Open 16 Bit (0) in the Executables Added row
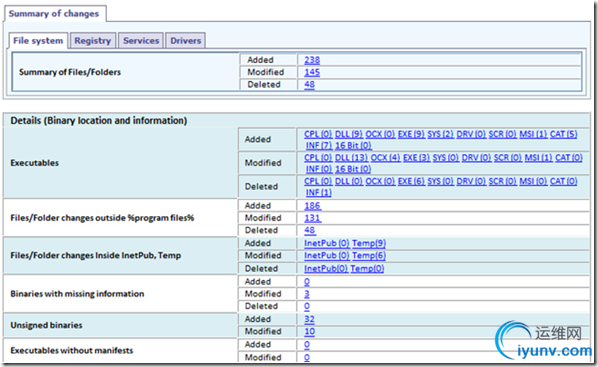 [x=353, y=145]
